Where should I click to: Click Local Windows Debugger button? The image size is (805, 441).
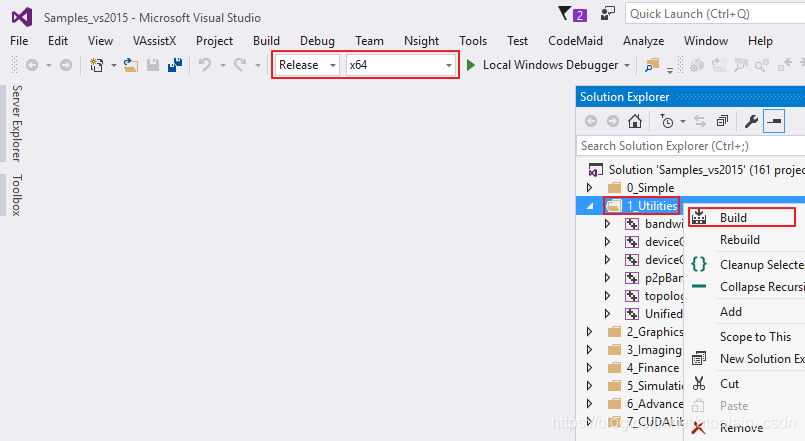click(x=550, y=65)
